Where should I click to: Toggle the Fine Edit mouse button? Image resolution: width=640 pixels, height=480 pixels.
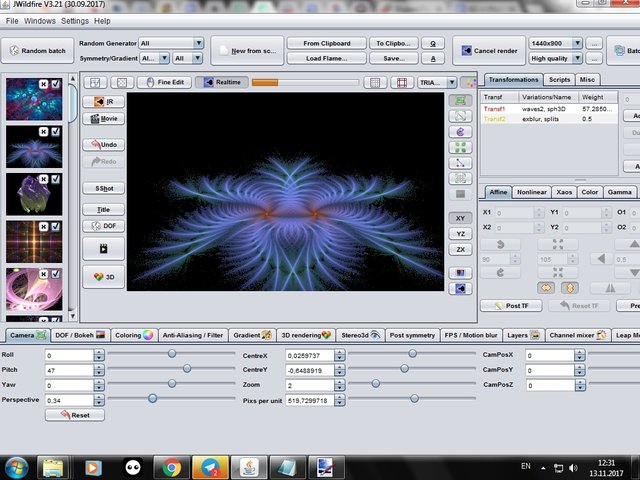click(165, 82)
